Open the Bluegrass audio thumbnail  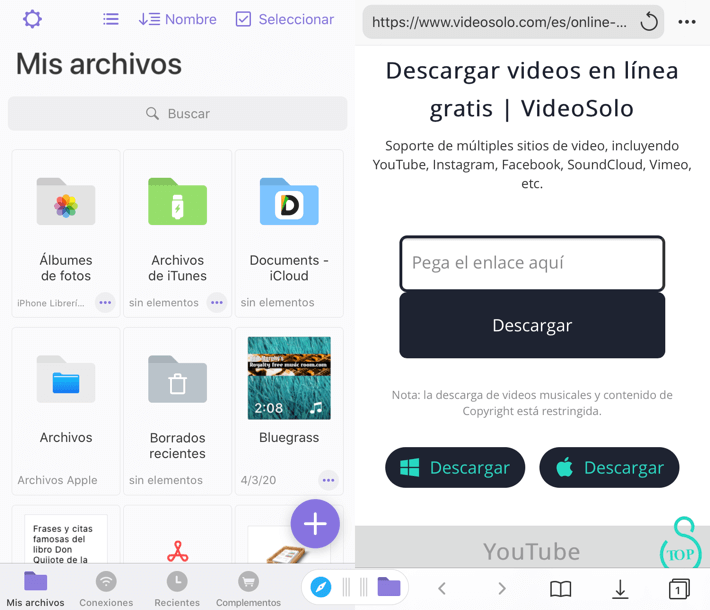click(x=289, y=378)
